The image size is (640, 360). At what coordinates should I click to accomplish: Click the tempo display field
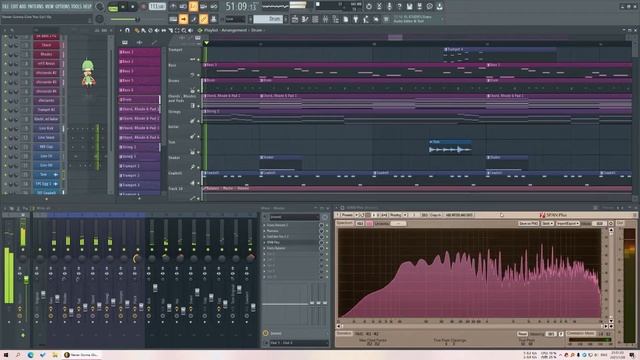157,7
